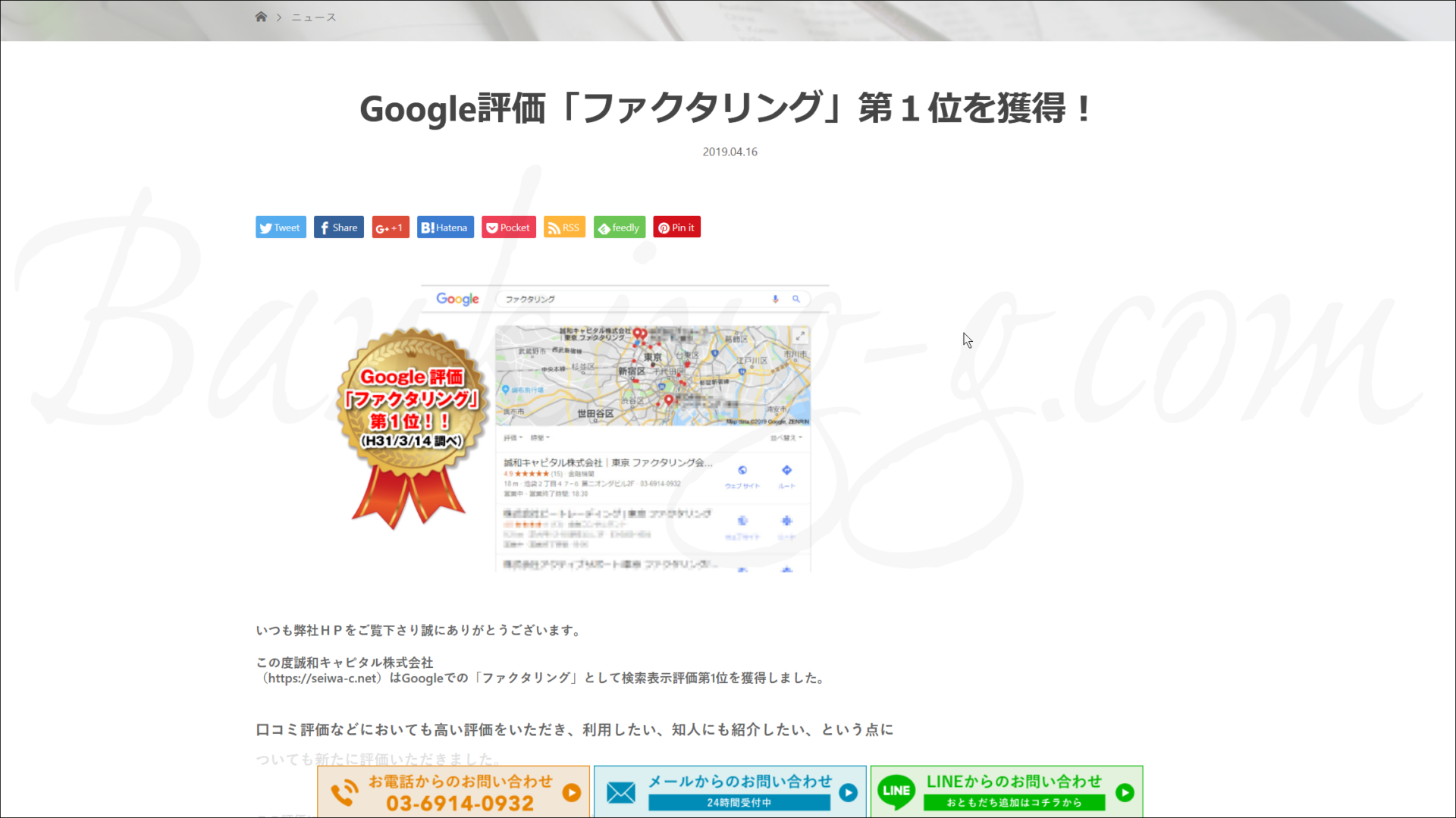
Task: Click the Facebook Share button
Action: 339,227
